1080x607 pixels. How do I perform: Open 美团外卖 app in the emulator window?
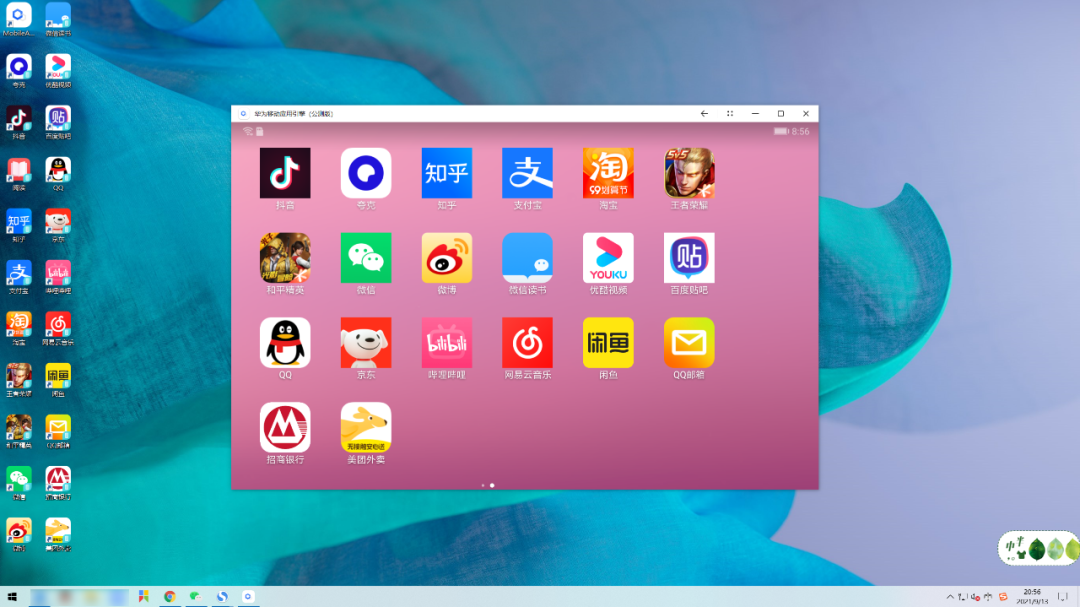coord(366,427)
